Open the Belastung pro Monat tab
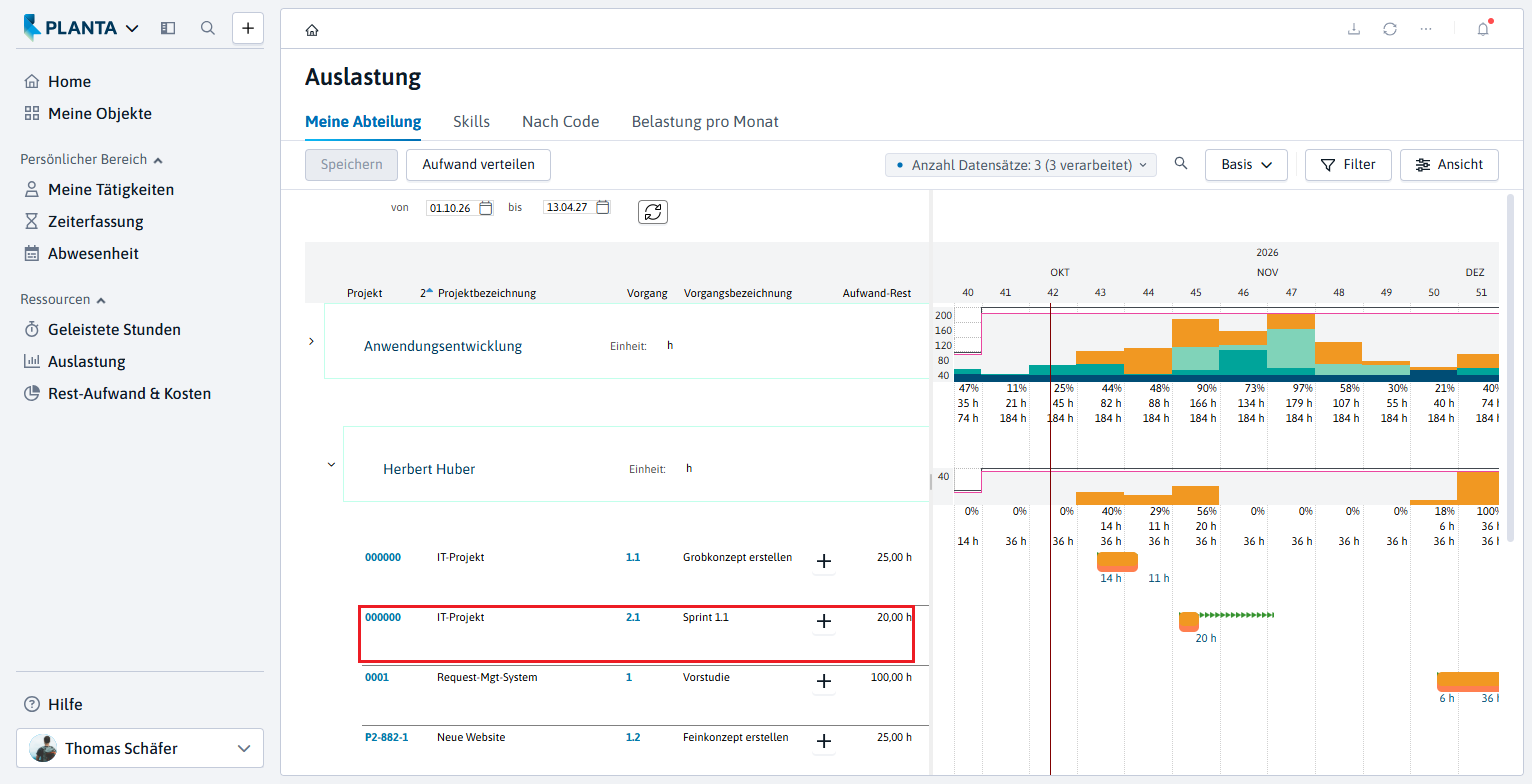This screenshot has height=784, width=1532. (x=705, y=122)
